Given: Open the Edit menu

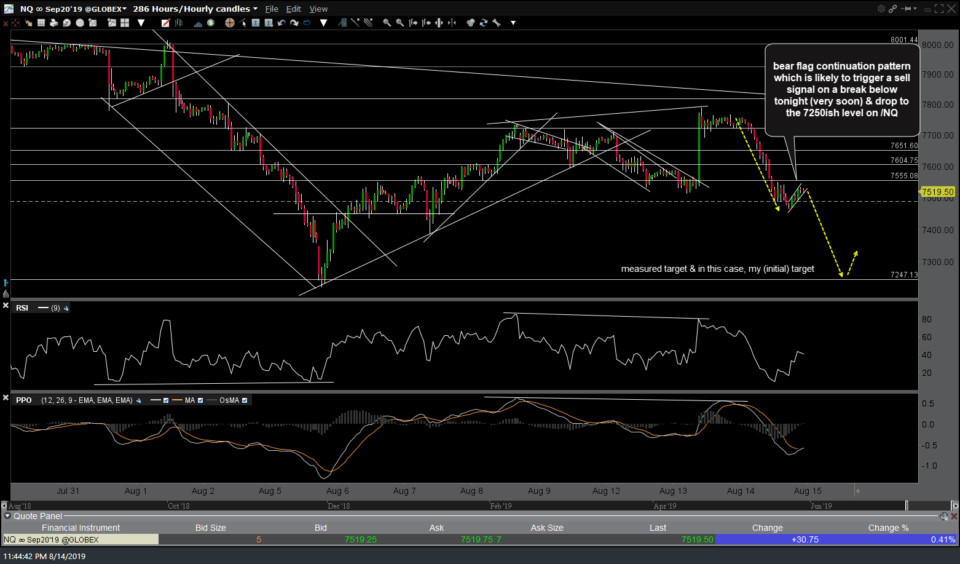Looking at the screenshot, I should point(293,9).
